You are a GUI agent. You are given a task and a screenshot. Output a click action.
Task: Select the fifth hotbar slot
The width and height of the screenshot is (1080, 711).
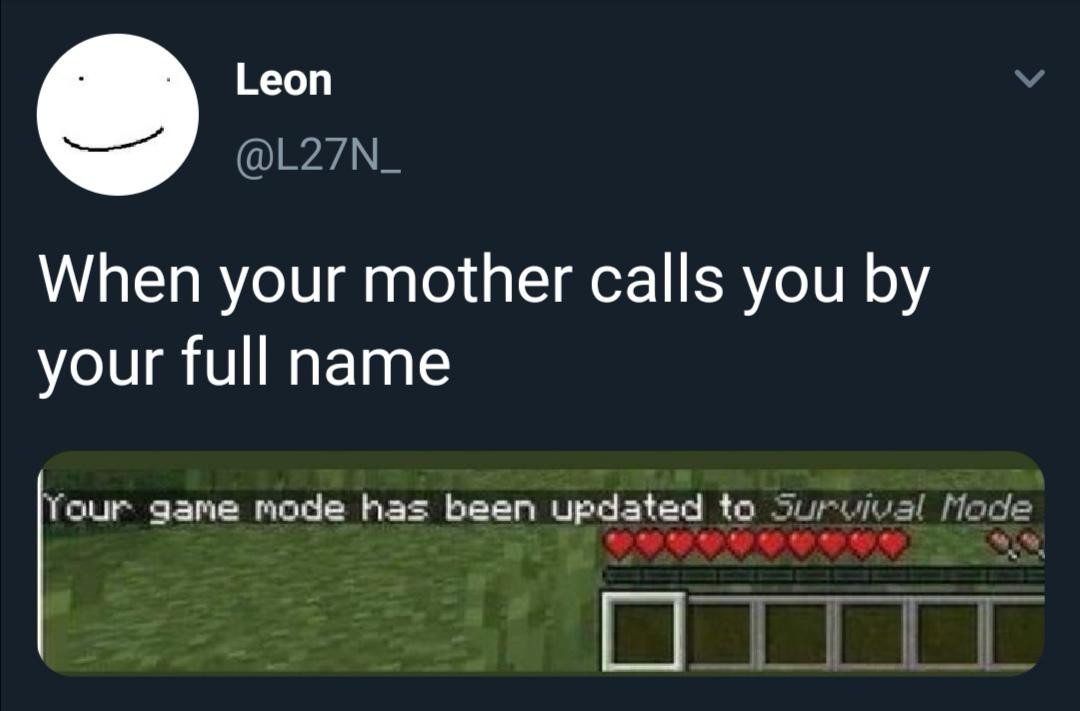pos(949,634)
